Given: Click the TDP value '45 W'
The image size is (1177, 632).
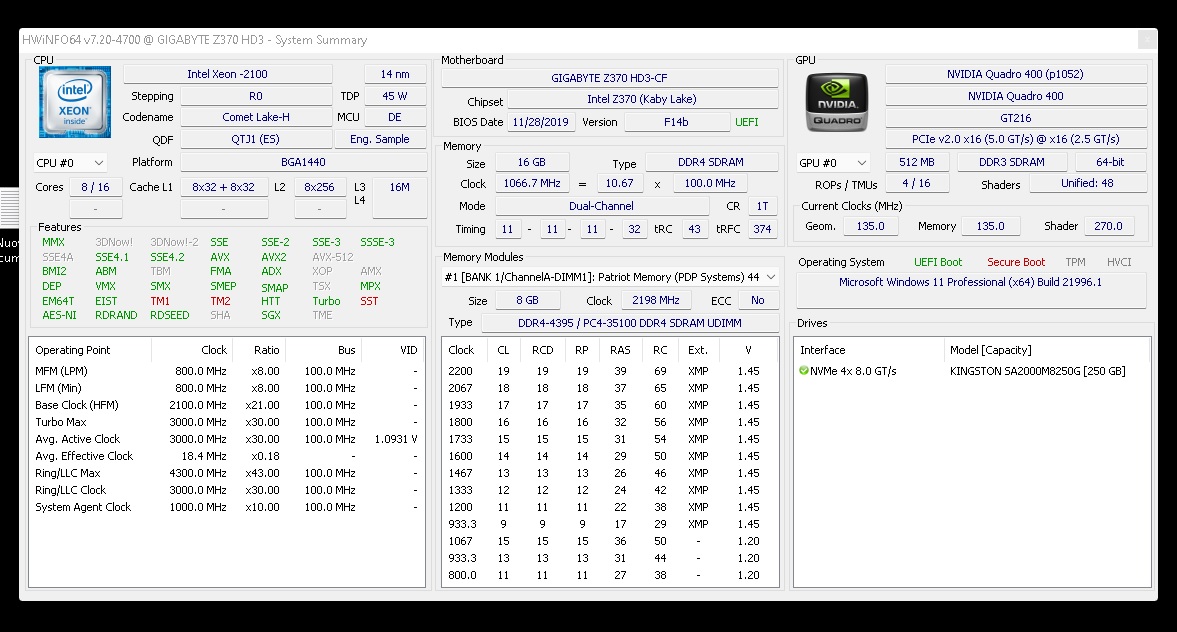Looking at the screenshot, I should click(x=395, y=96).
